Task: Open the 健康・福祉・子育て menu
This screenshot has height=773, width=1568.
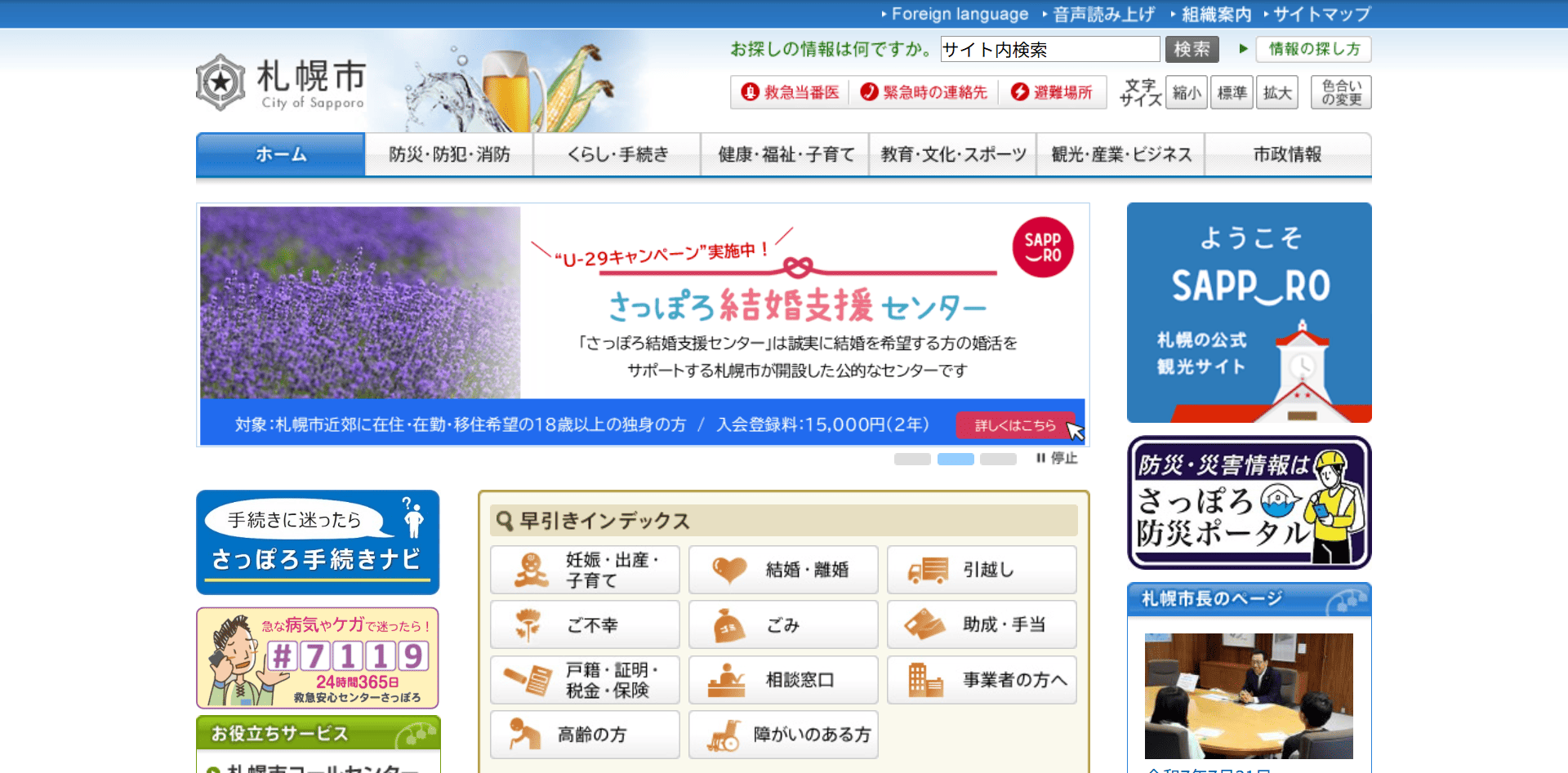Action: [x=786, y=154]
